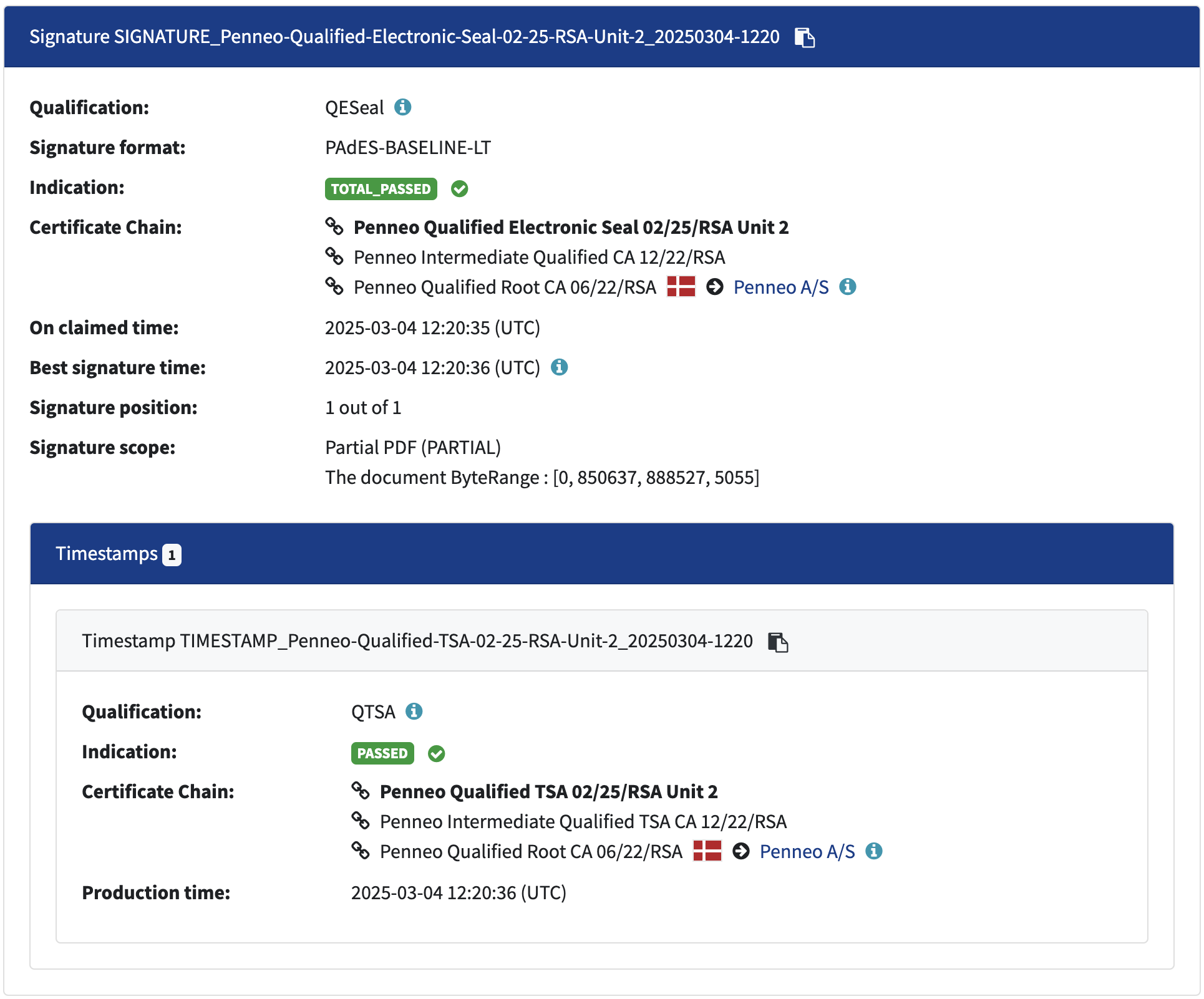The width and height of the screenshot is (1204, 999).
Task: Show info beside timestamp Penneo A/S link
Action: click(x=874, y=851)
